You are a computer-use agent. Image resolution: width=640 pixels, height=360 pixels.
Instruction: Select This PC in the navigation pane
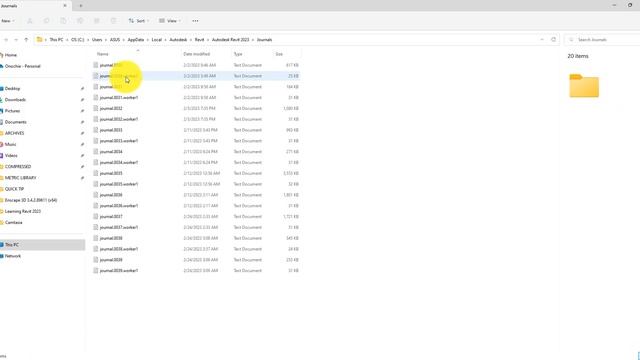(x=12, y=245)
